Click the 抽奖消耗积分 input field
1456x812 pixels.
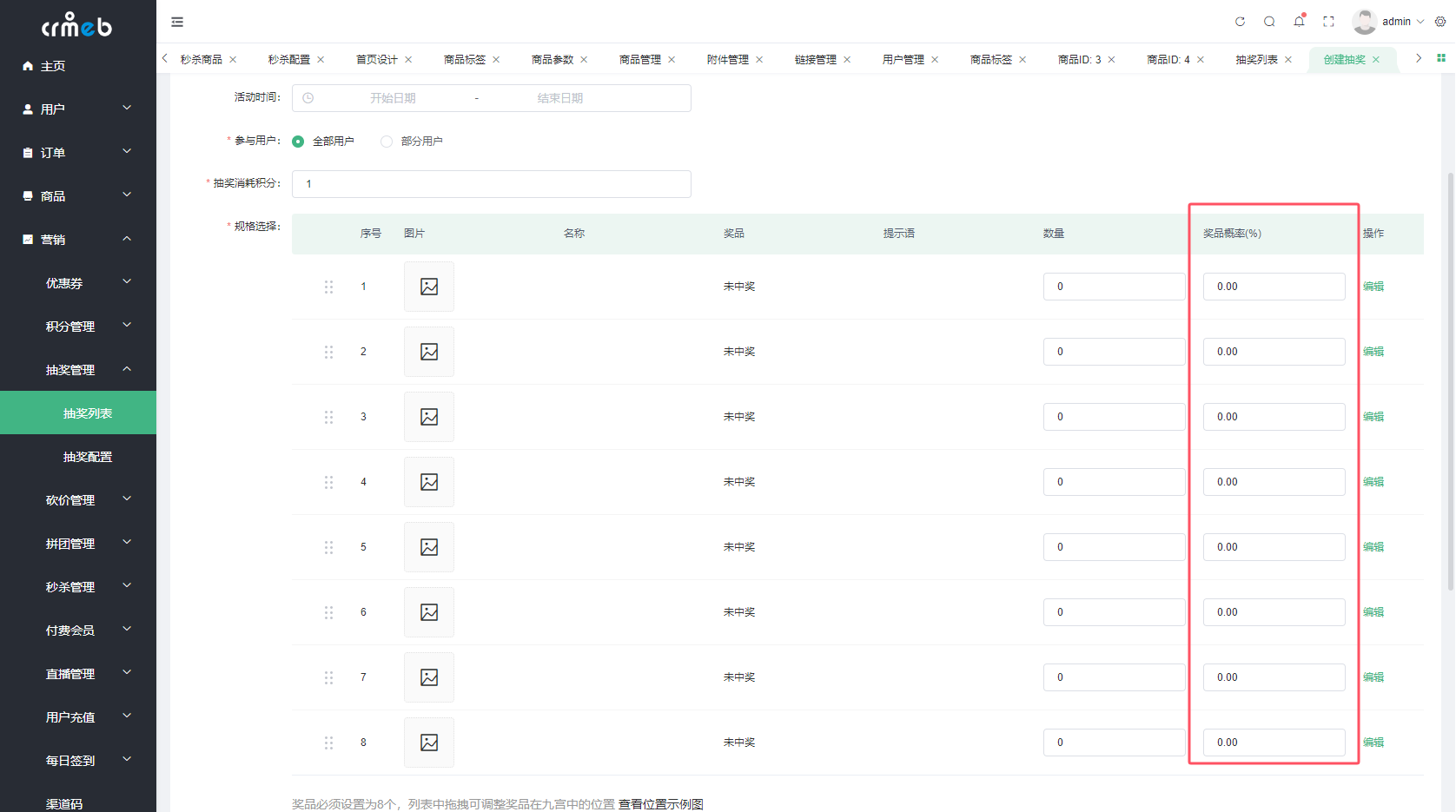click(492, 184)
